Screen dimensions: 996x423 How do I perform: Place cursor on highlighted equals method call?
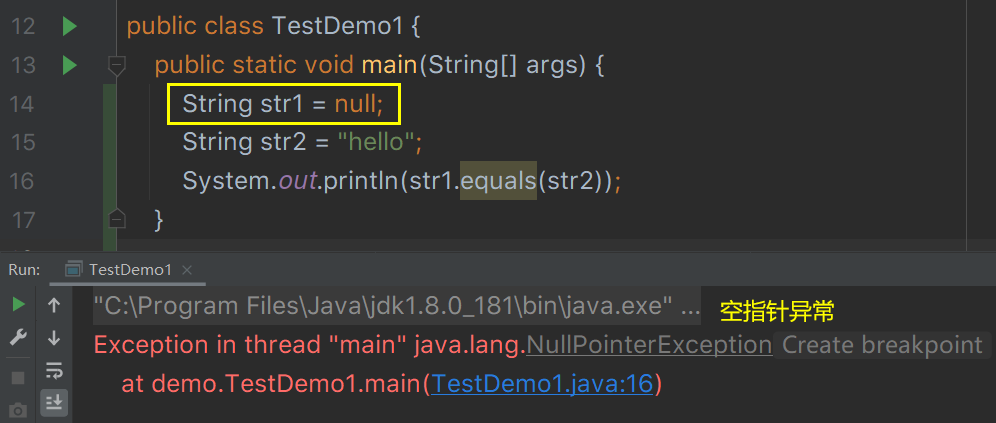(497, 181)
